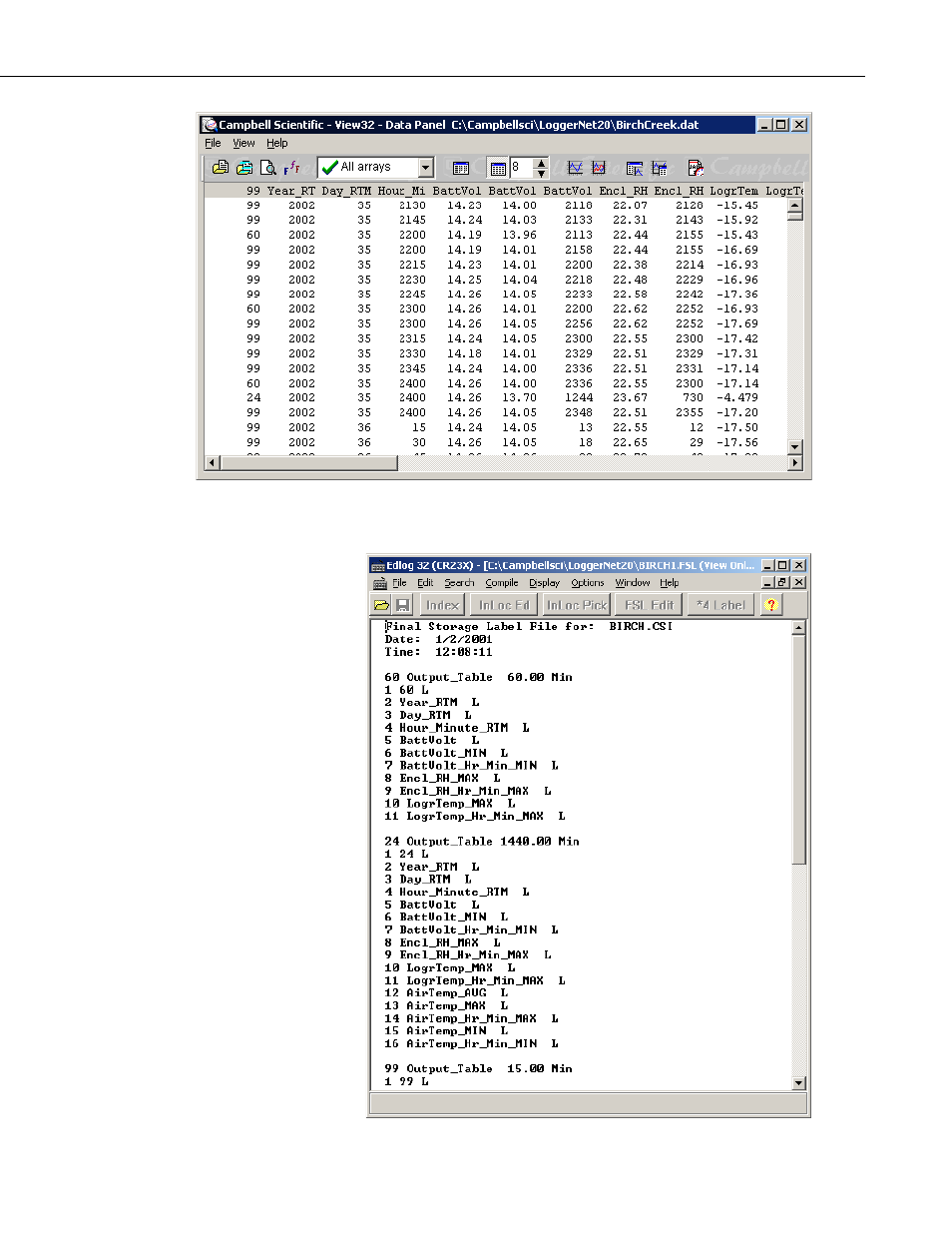Viewport: 952px width, 1233px height.
Task: Open the Display menu in Edlog
Action: pyautogui.click(x=544, y=583)
